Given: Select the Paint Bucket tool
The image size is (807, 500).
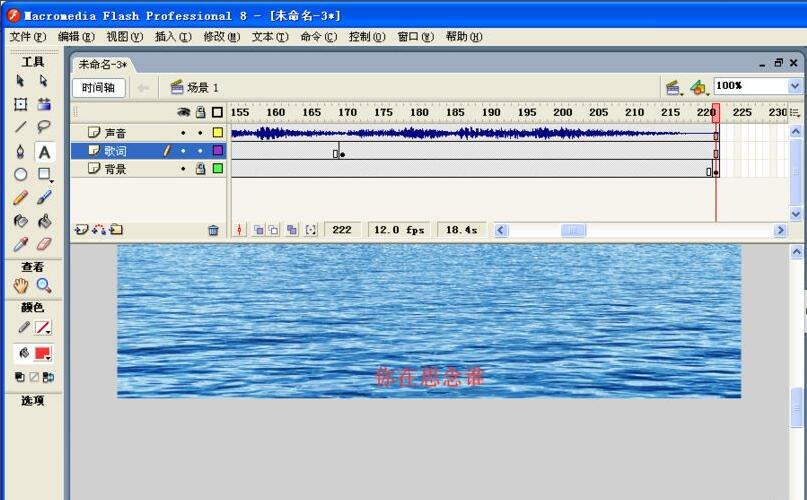Looking at the screenshot, I should pos(44,220).
